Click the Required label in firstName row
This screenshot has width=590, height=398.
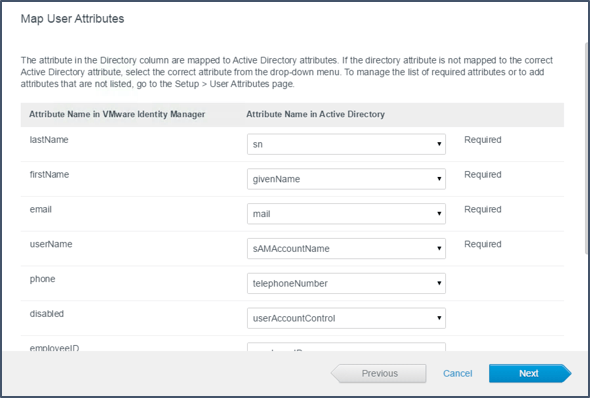pos(483,175)
